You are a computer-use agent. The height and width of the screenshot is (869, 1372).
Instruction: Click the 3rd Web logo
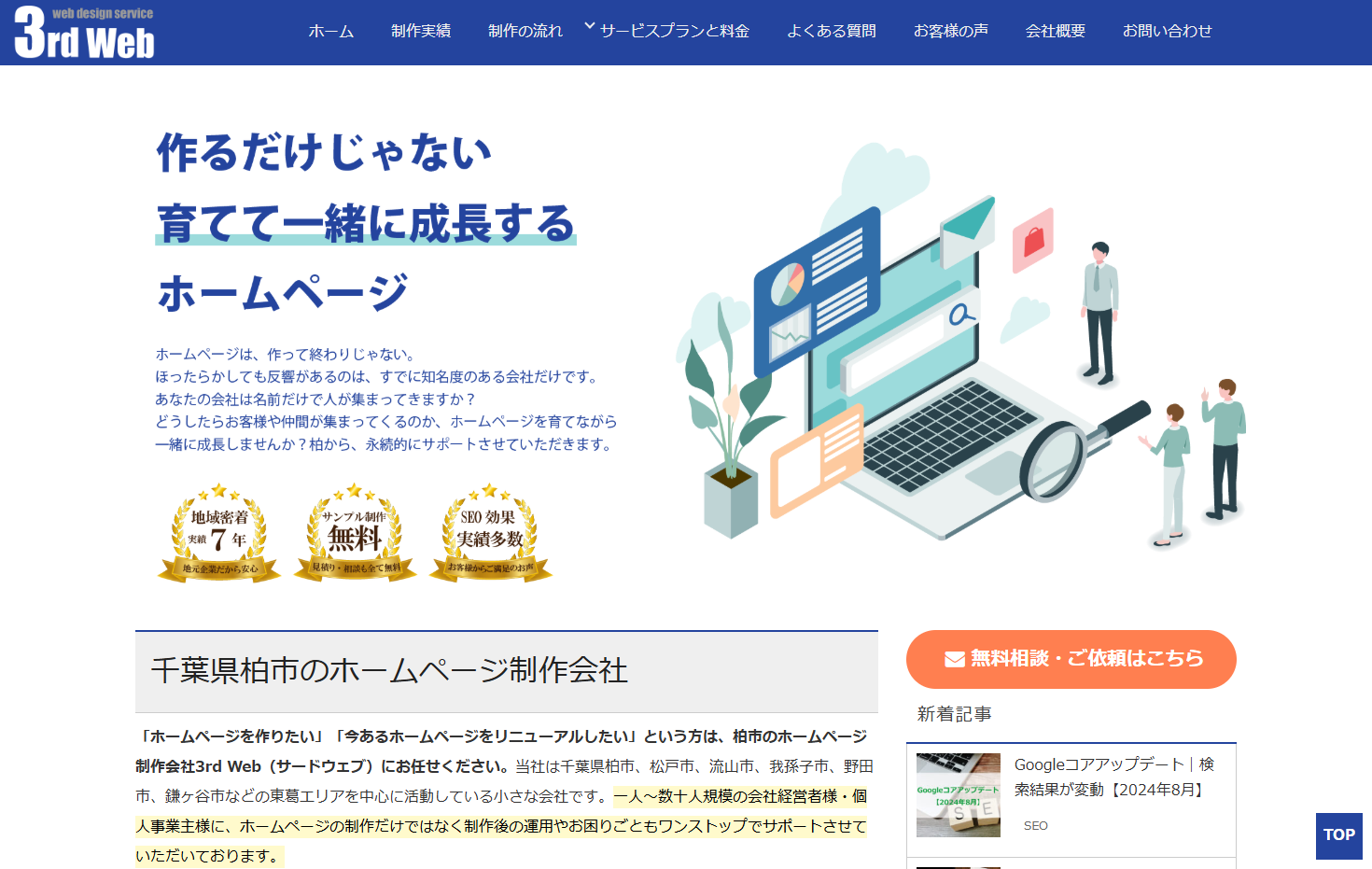click(84, 33)
